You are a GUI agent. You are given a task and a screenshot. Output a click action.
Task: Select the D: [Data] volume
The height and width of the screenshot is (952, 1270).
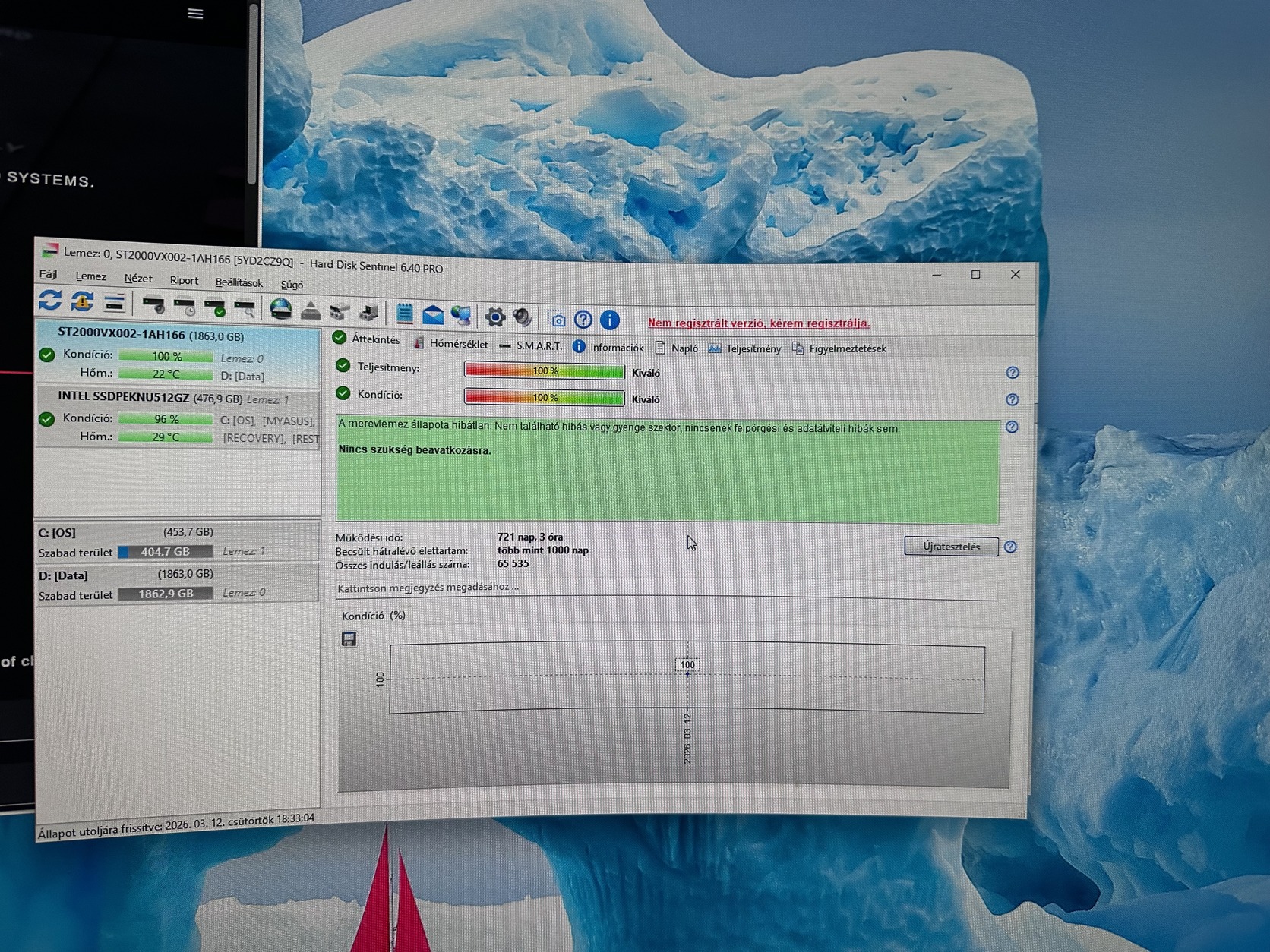pyautogui.click(x=178, y=584)
